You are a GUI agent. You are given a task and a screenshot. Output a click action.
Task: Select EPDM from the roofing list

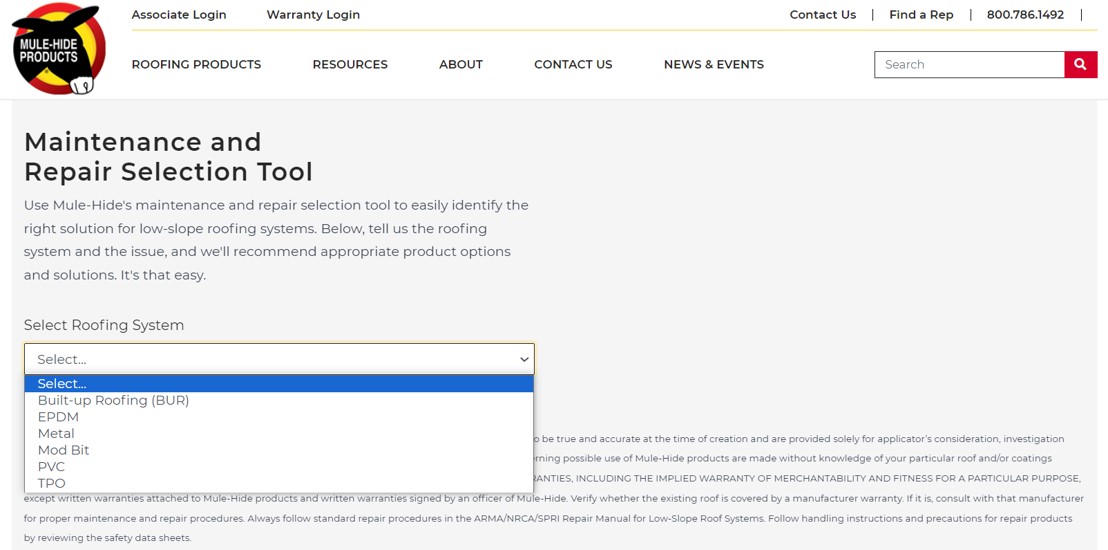[58, 417]
